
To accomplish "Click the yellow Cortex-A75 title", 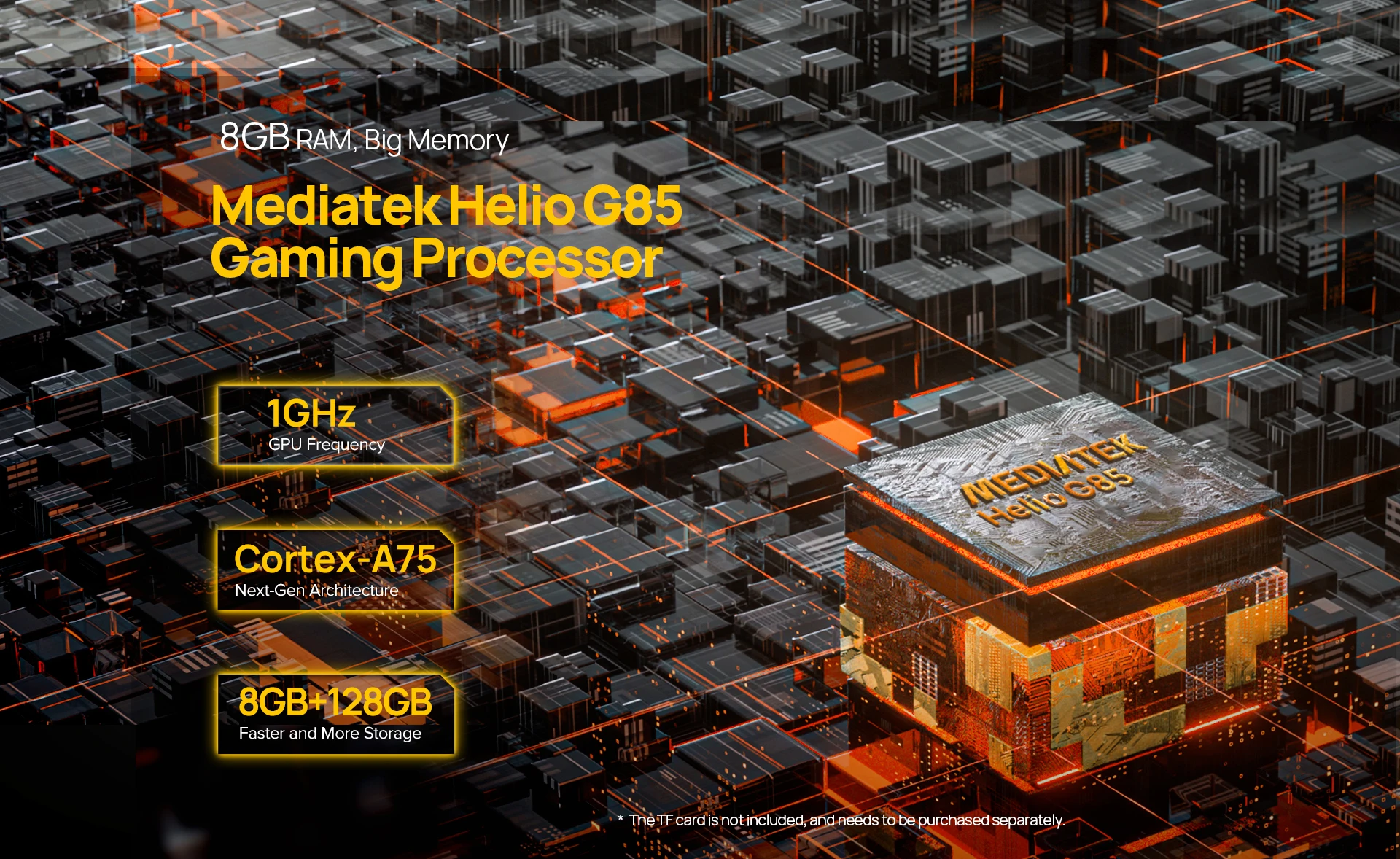I will (x=335, y=559).
